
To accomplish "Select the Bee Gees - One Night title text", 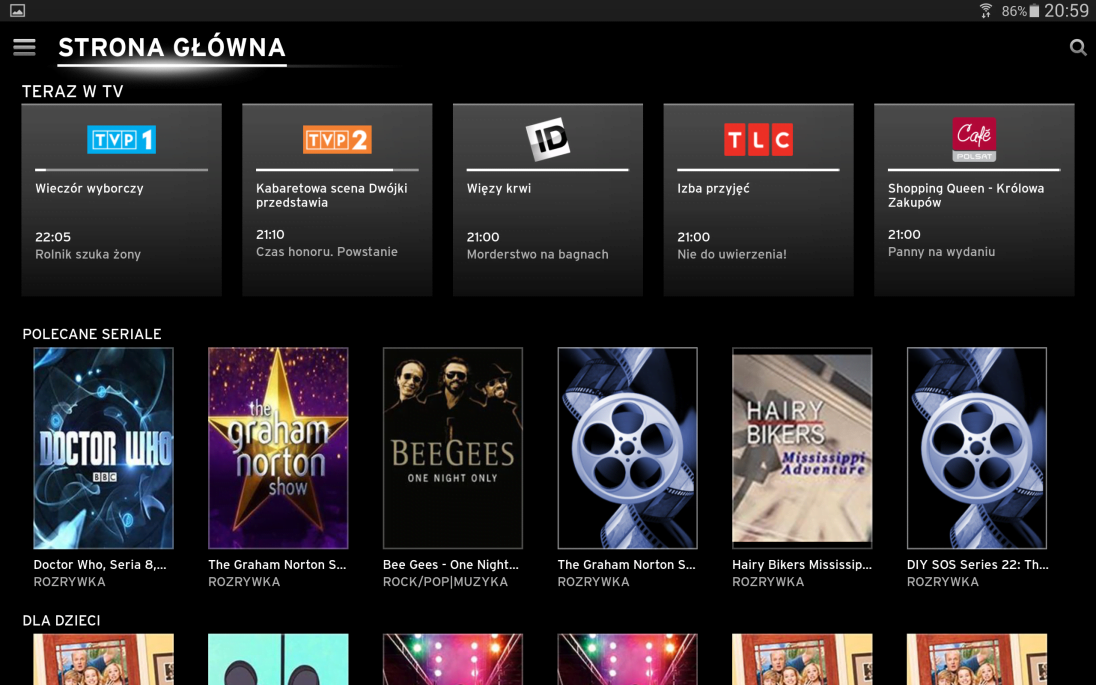I will click(x=451, y=565).
